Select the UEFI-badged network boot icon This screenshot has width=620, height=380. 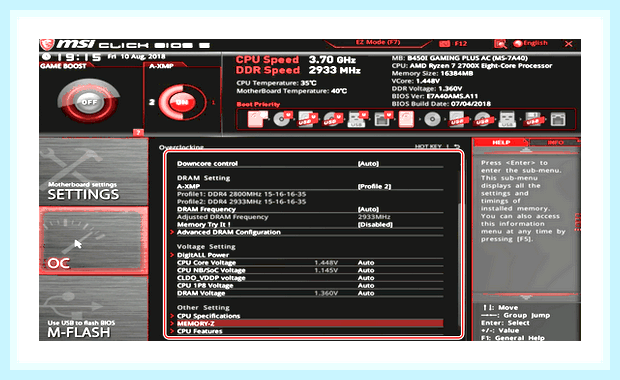coord(383,119)
